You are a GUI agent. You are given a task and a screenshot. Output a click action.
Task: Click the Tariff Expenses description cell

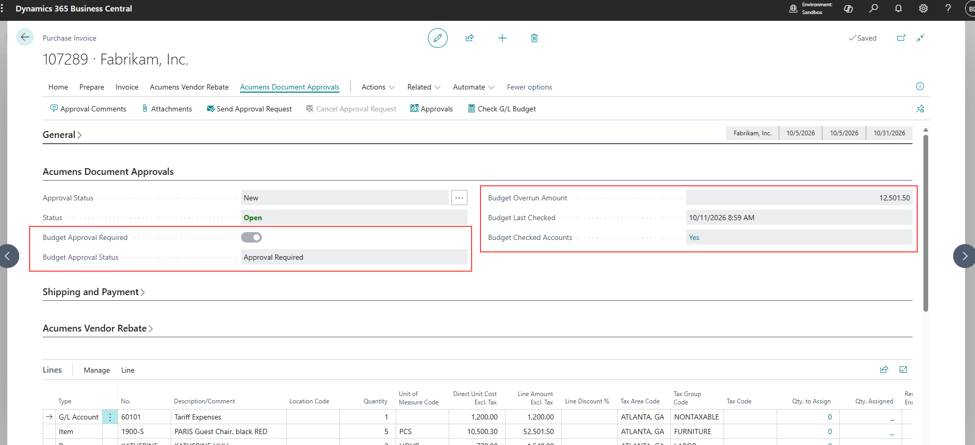[x=228, y=417]
